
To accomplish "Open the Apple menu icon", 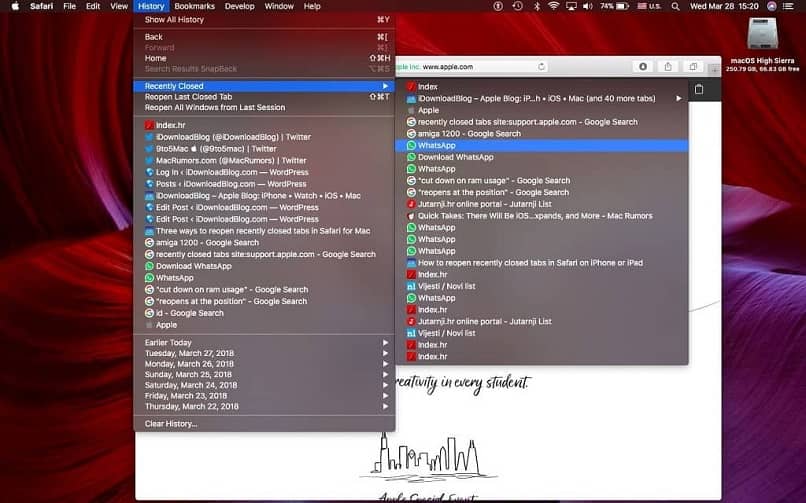I will (15, 6).
